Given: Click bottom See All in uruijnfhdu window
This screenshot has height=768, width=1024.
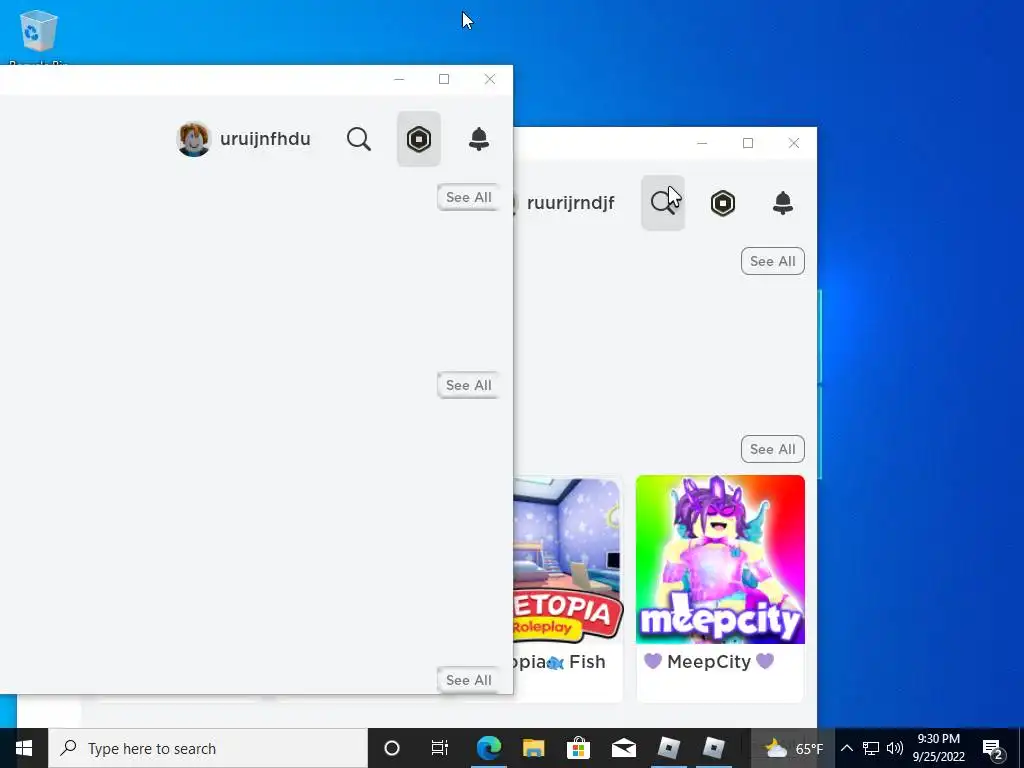Looking at the screenshot, I should [468, 680].
